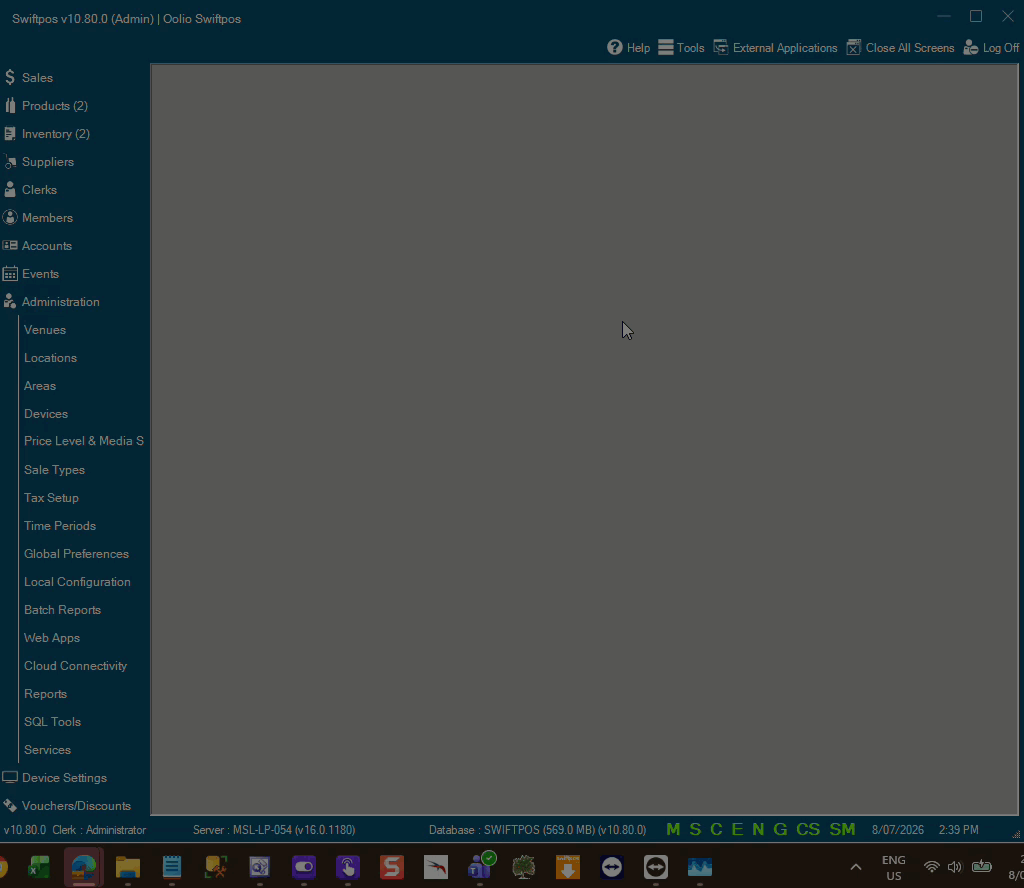Open Time Periods
Image resolution: width=1024 pixels, height=888 pixels.
point(59,526)
